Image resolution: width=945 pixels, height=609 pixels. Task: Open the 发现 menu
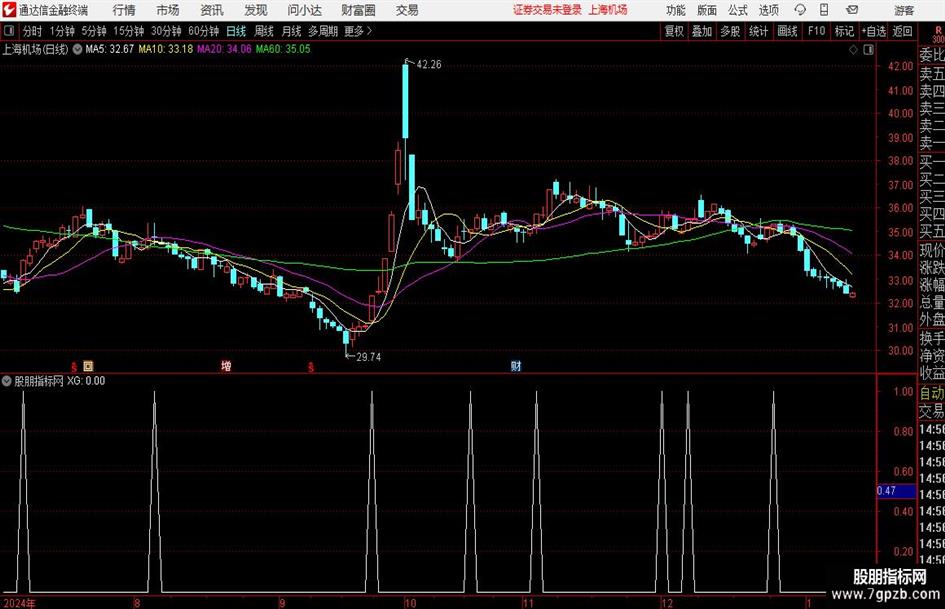pyautogui.click(x=256, y=10)
